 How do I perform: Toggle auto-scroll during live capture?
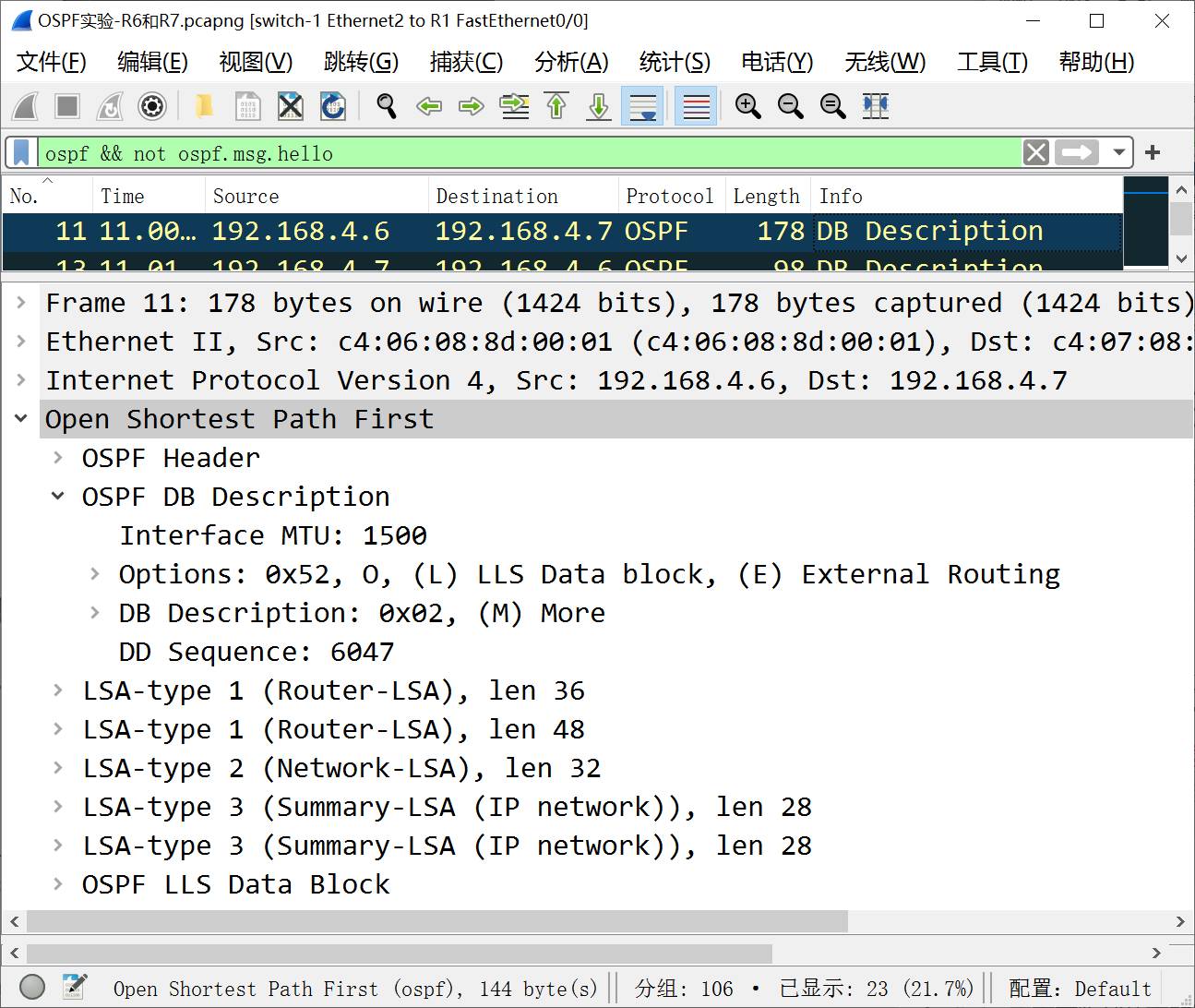tap(642, 106)
